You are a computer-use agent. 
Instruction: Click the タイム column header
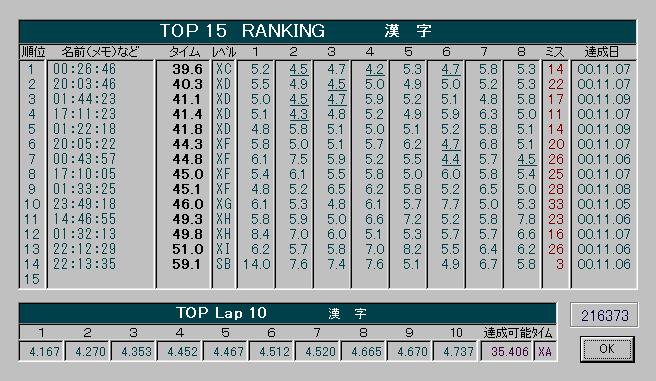[x=184, y=52]
